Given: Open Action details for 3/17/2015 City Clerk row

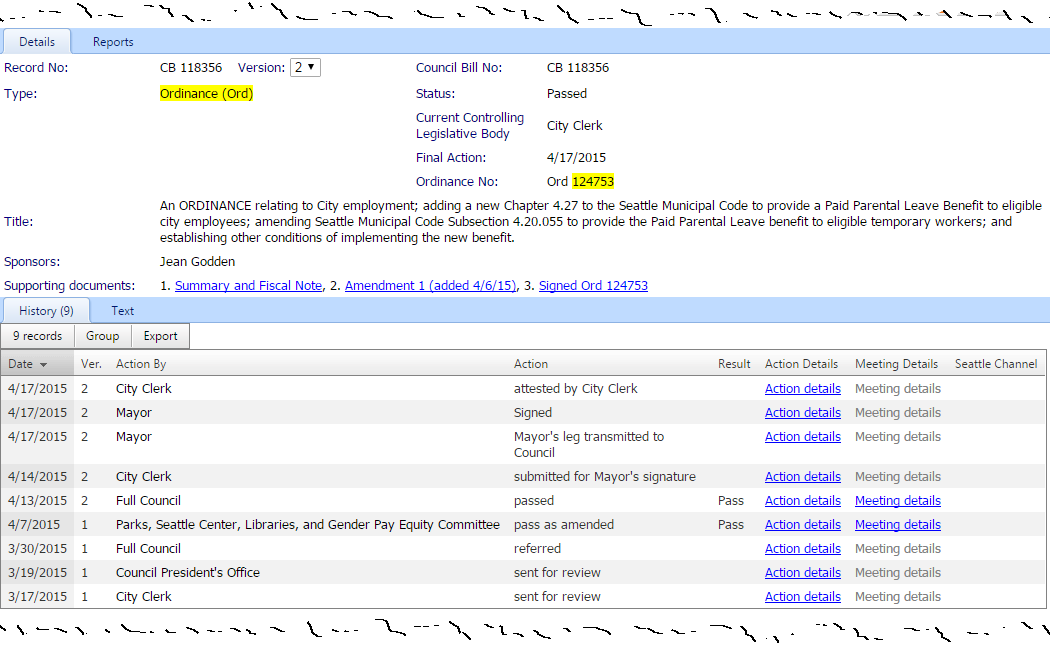Looking at the screenshot, I should pyautogui.click(x=802, y=597).
